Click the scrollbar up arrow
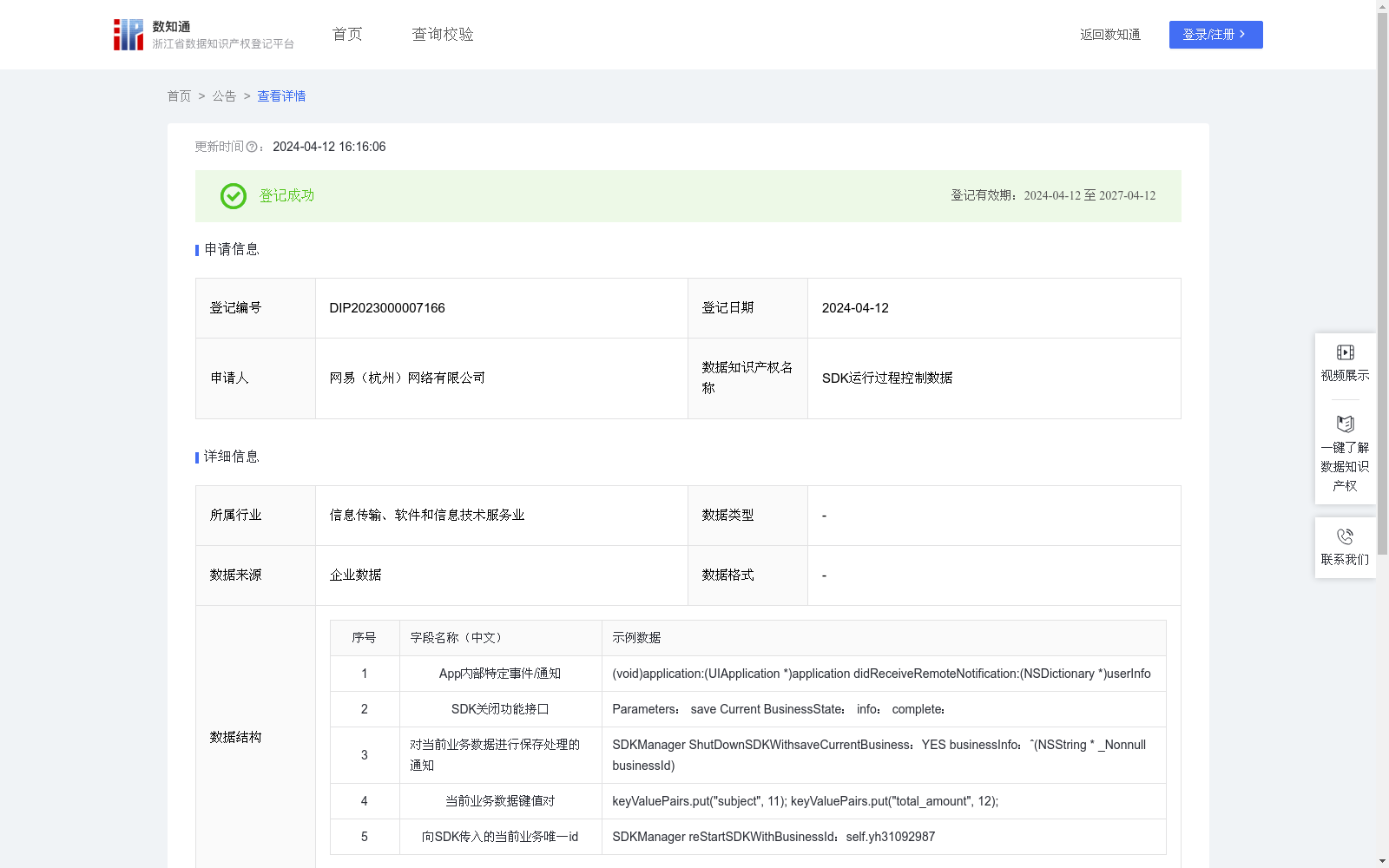Viewport: 1389px width, 868px height. point(1382,6)
